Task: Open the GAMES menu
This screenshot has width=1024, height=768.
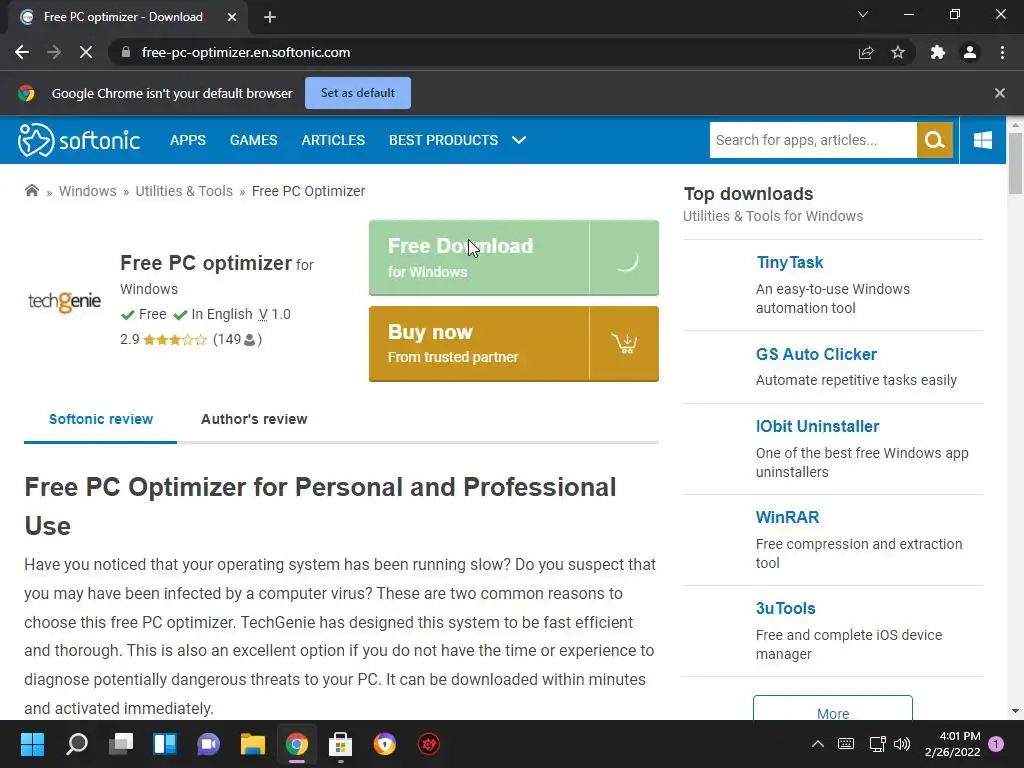Action: 253,140
